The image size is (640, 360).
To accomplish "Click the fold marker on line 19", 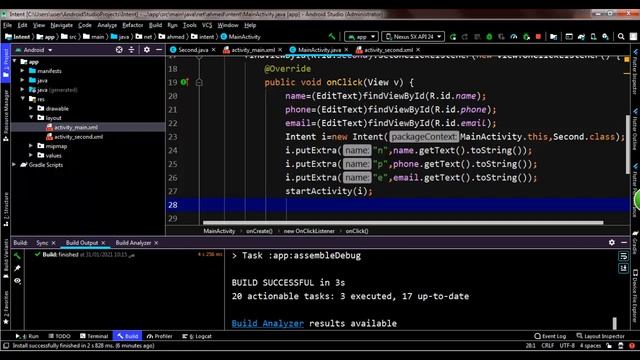I will click(199, 82).
